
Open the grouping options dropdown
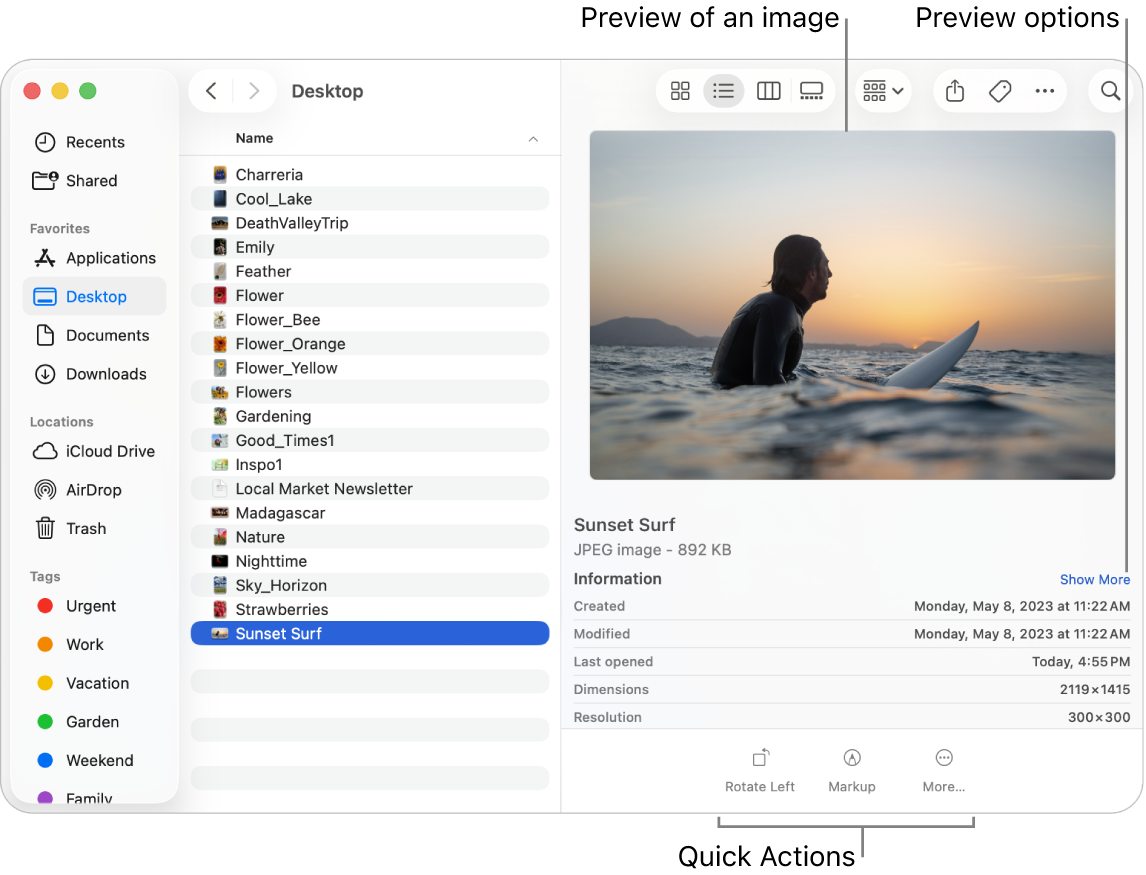click(882, 90)
